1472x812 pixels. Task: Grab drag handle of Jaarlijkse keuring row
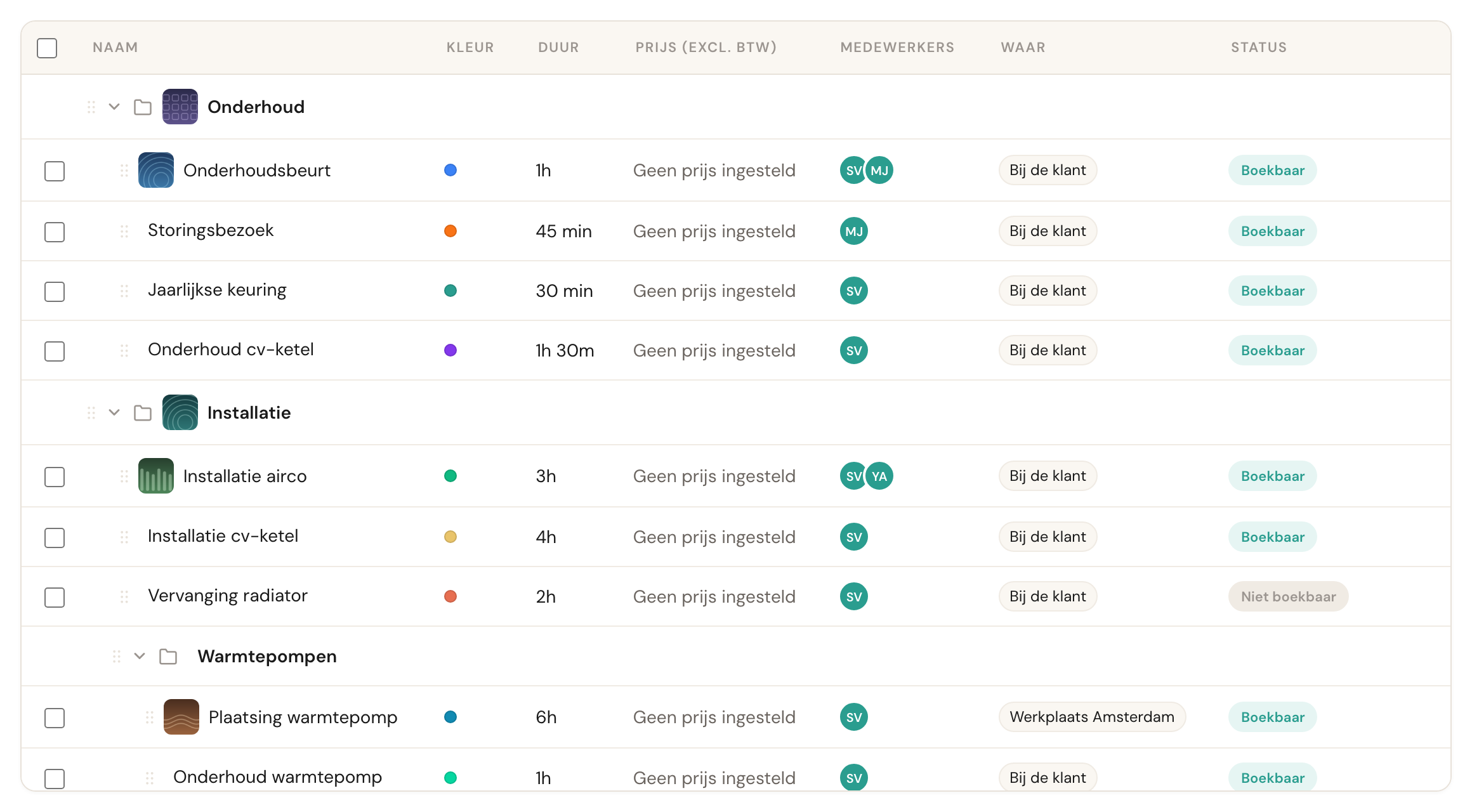[x=124, y=291]
